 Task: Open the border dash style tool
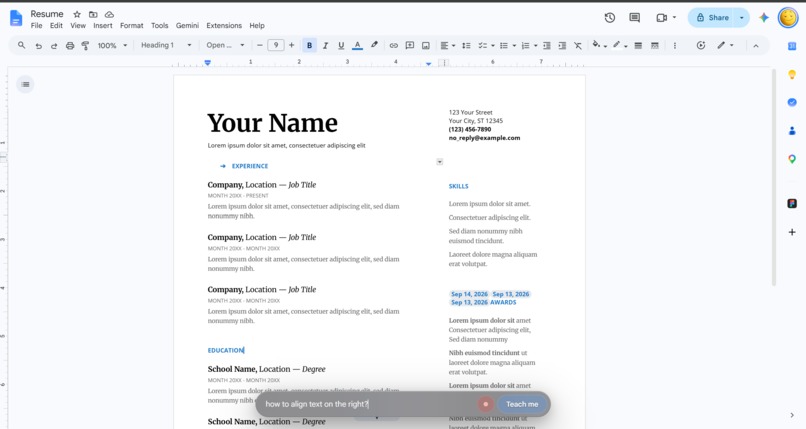tap(654, 46)
